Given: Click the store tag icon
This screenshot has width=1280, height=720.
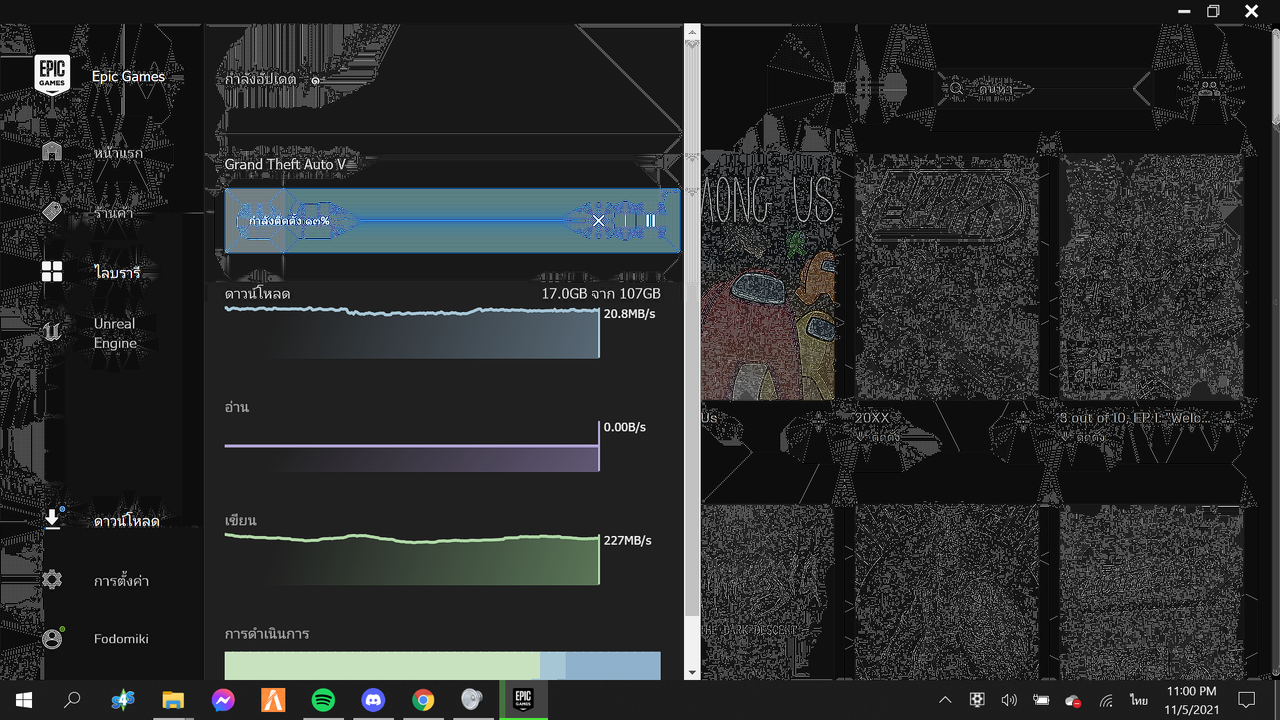Looking at the screenshot, I should (x=52, y=212).
